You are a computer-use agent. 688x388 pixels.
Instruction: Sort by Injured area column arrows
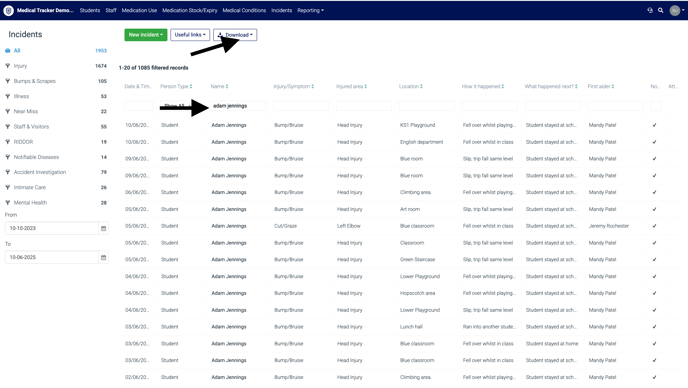coord(366,86)
